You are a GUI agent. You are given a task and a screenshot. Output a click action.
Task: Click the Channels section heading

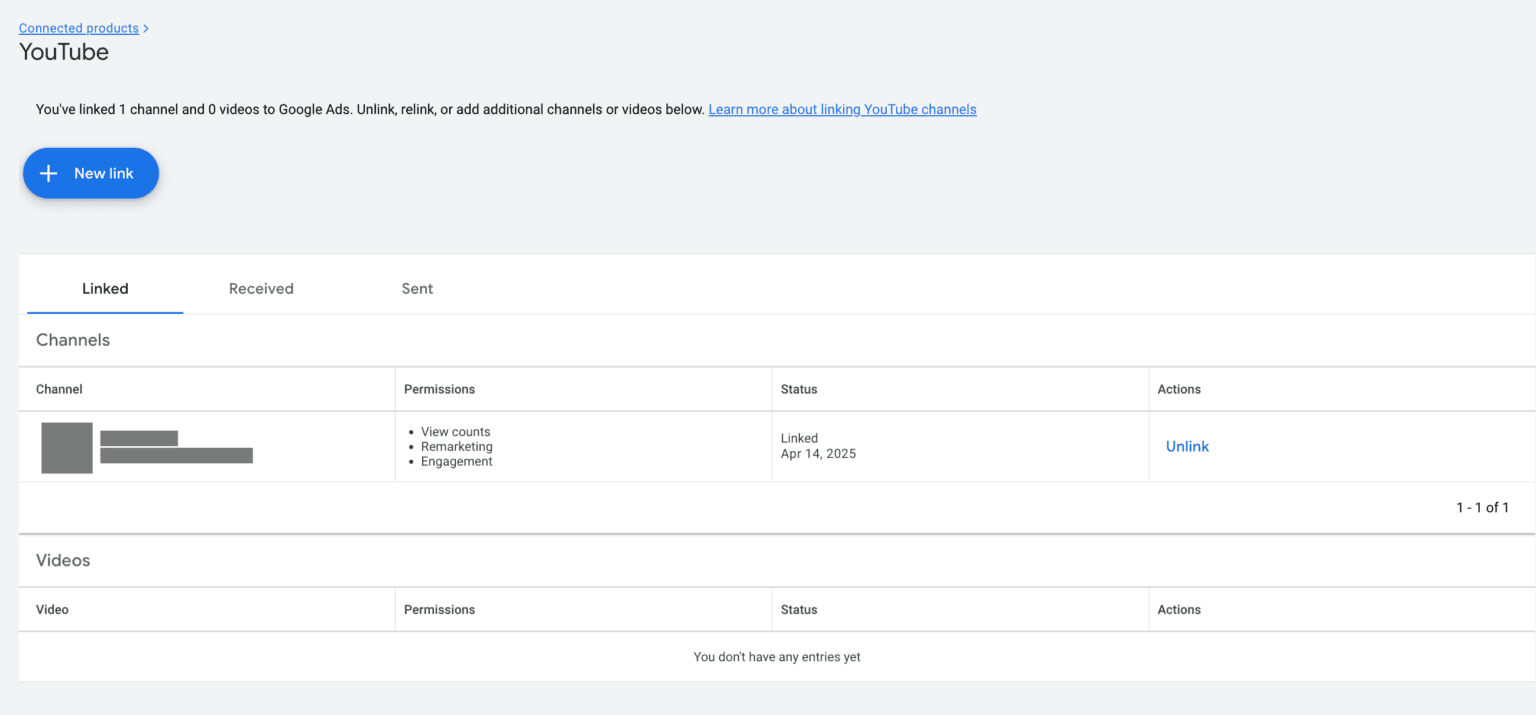(x=73, y=340)
